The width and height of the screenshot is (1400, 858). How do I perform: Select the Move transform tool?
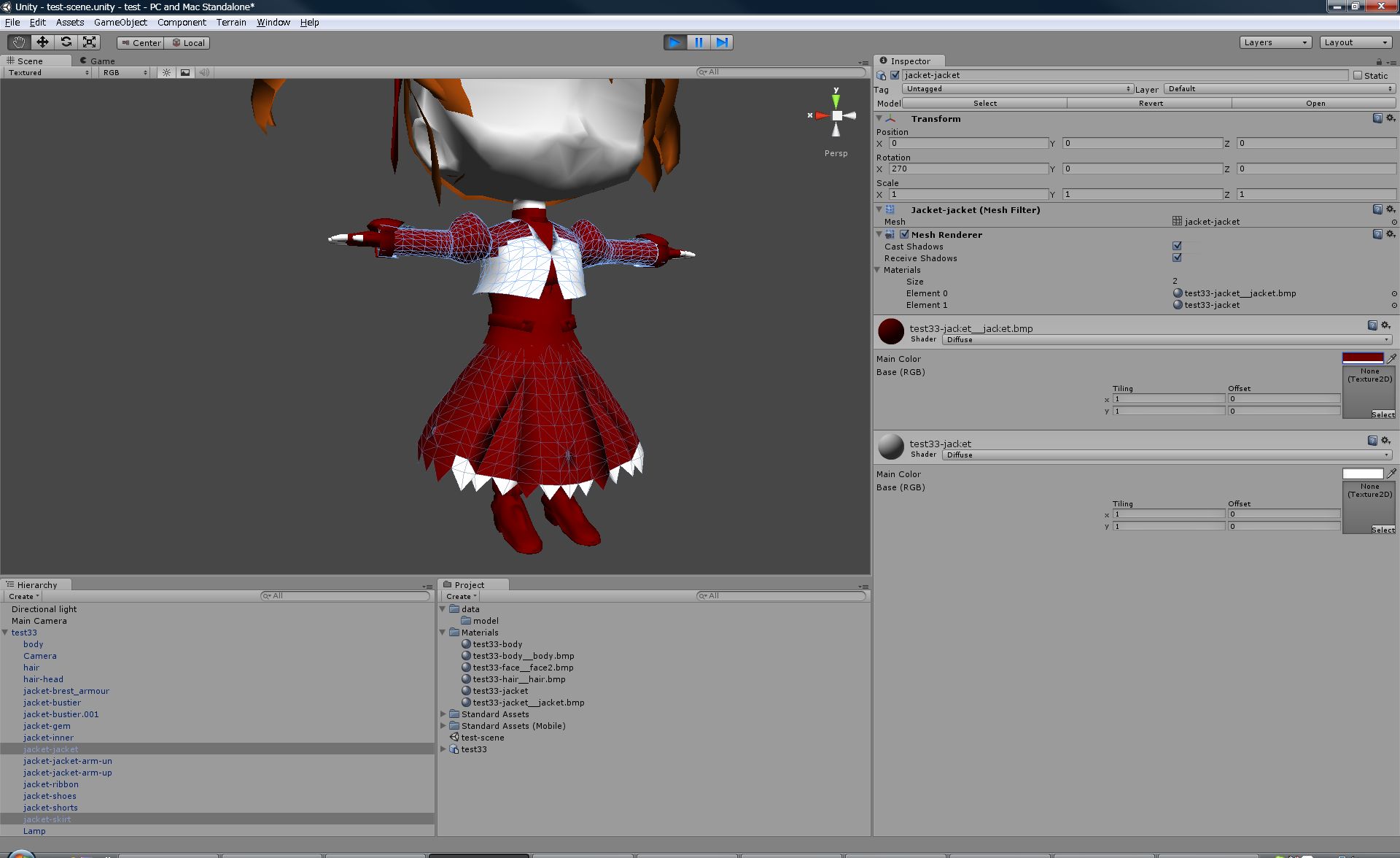pyautogui.click(x=42, y=42)
